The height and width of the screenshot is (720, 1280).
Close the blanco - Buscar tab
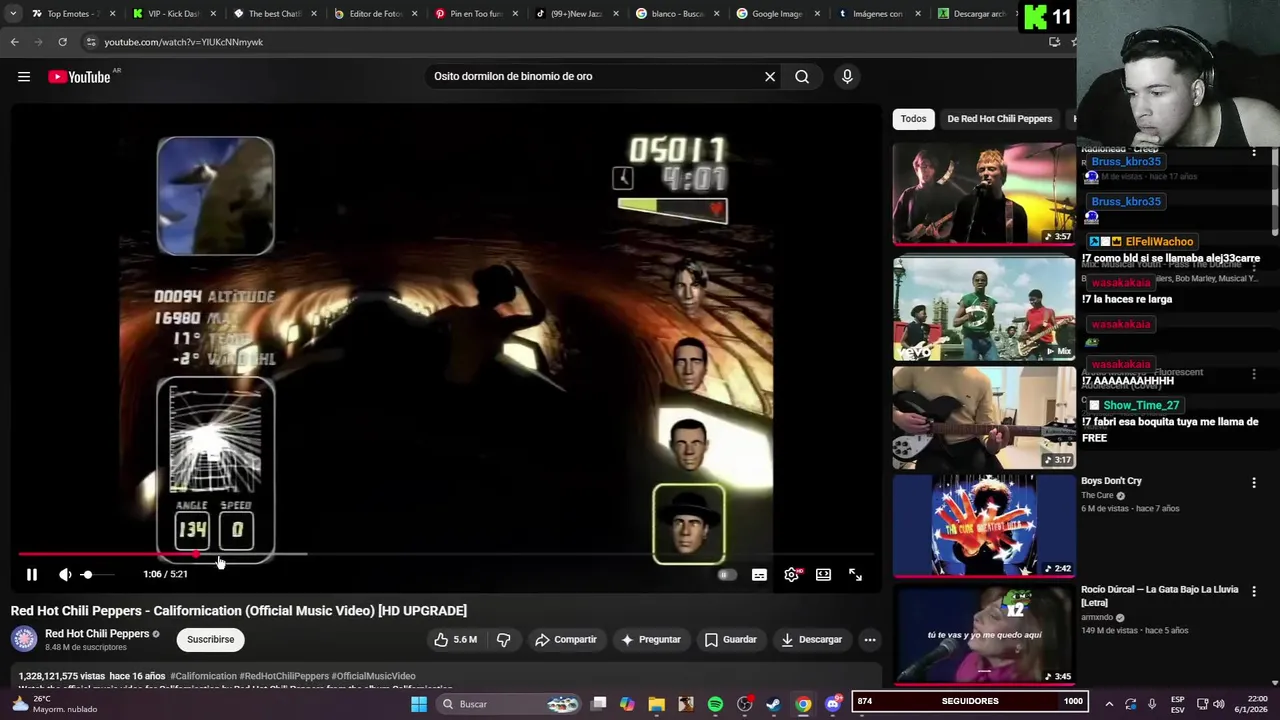click(x=717, y=14)
